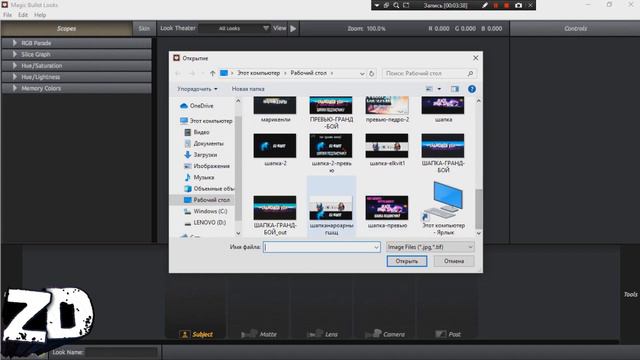640x360 pixels.
Task: Click the file name input field
Action: (x=318, y=247)
